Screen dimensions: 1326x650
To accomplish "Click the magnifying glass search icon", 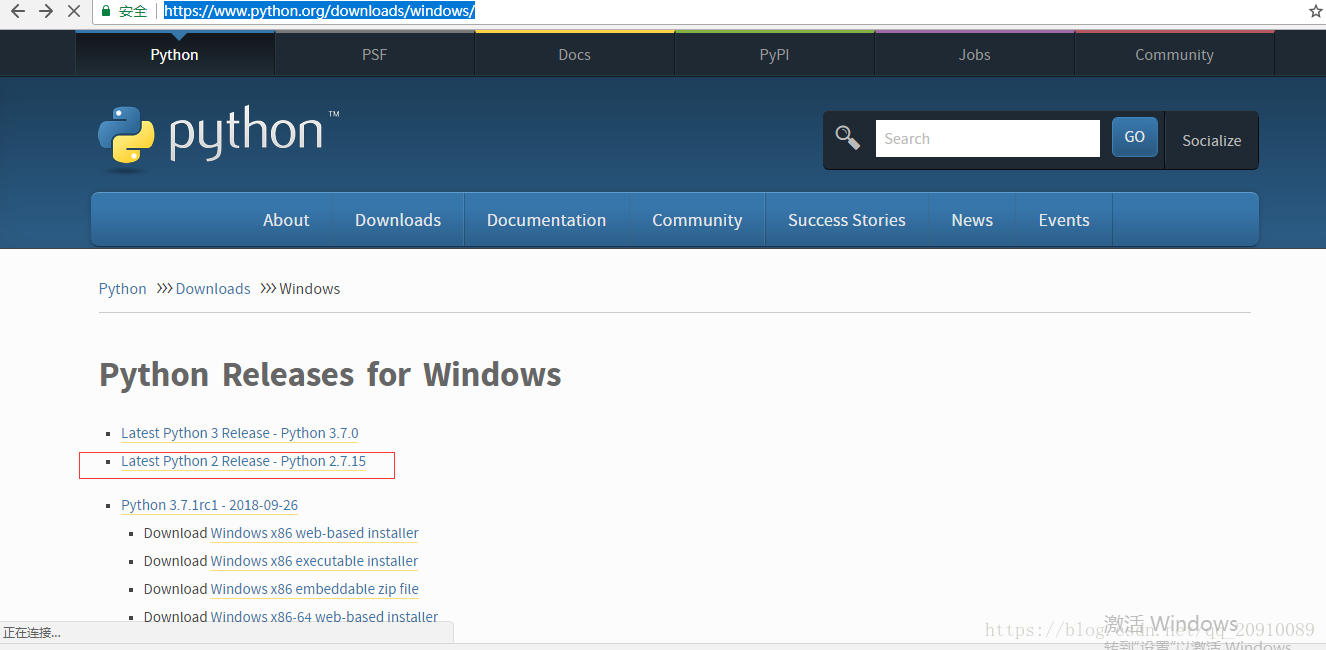I will point(848,138).
